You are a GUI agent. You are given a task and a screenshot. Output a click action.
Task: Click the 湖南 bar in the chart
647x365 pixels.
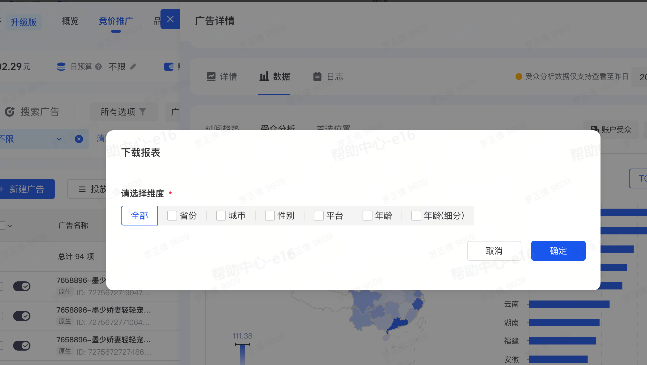coord(564,322)
